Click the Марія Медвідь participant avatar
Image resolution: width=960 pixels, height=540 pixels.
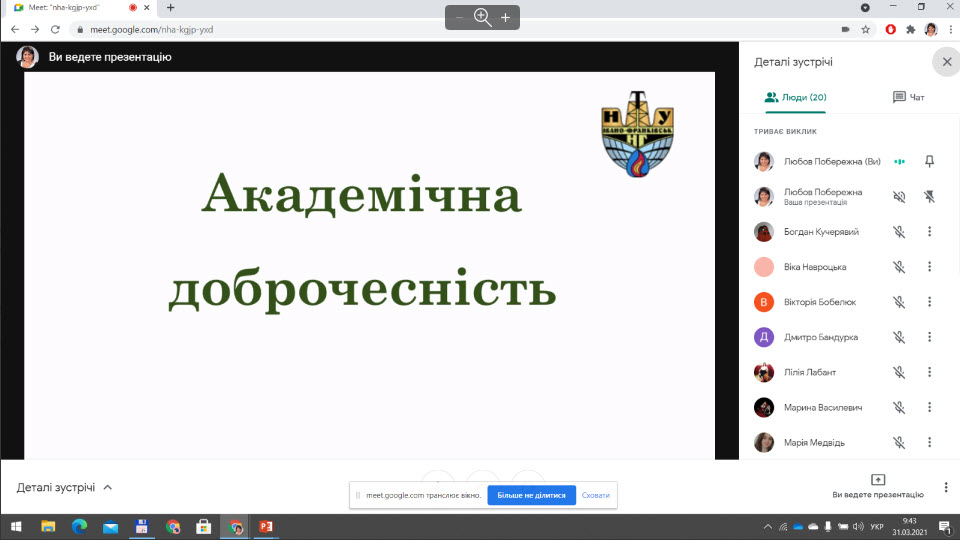764,443
